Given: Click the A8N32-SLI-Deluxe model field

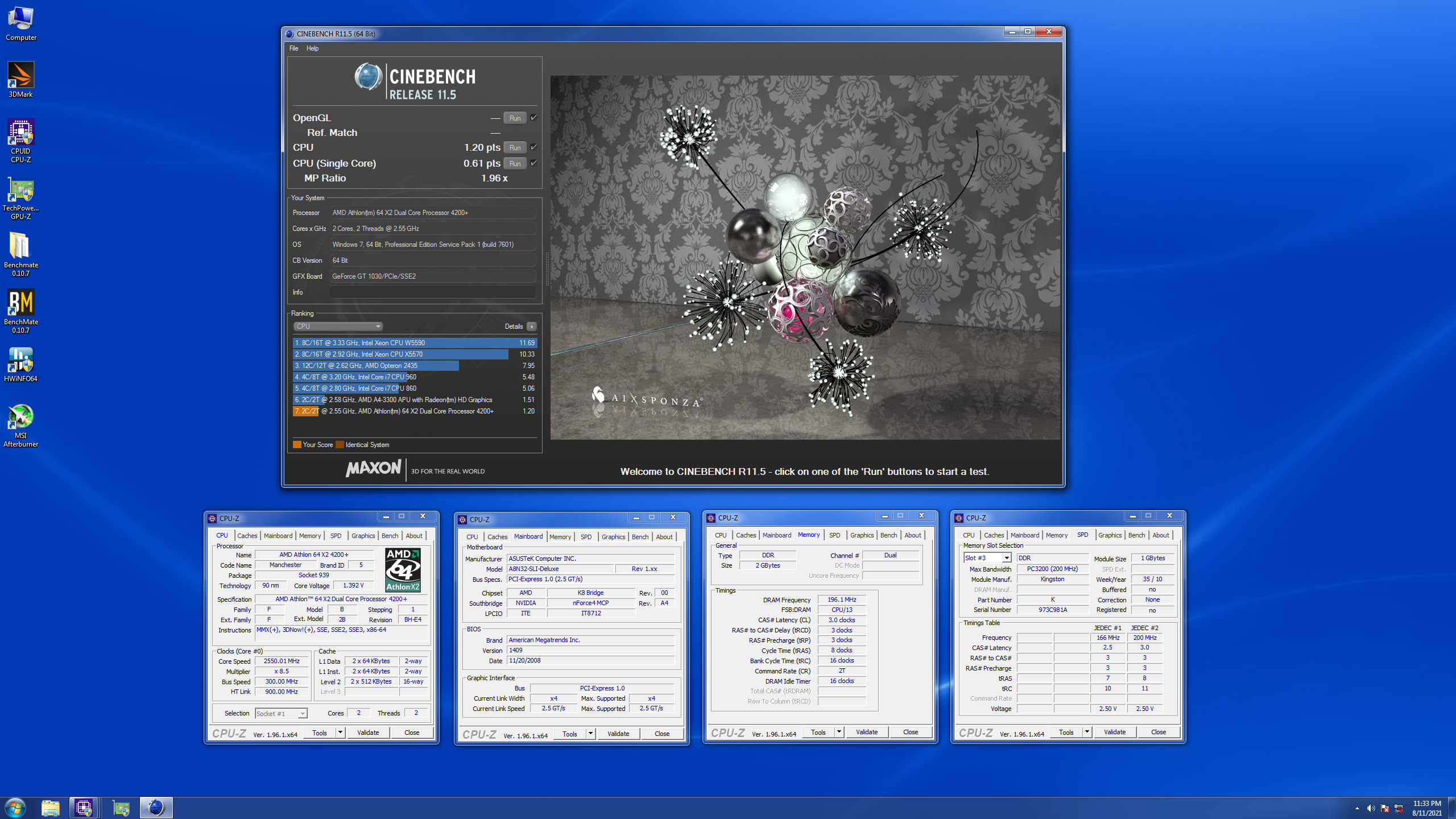Looking at the screenshot, I should coord(560,569).
